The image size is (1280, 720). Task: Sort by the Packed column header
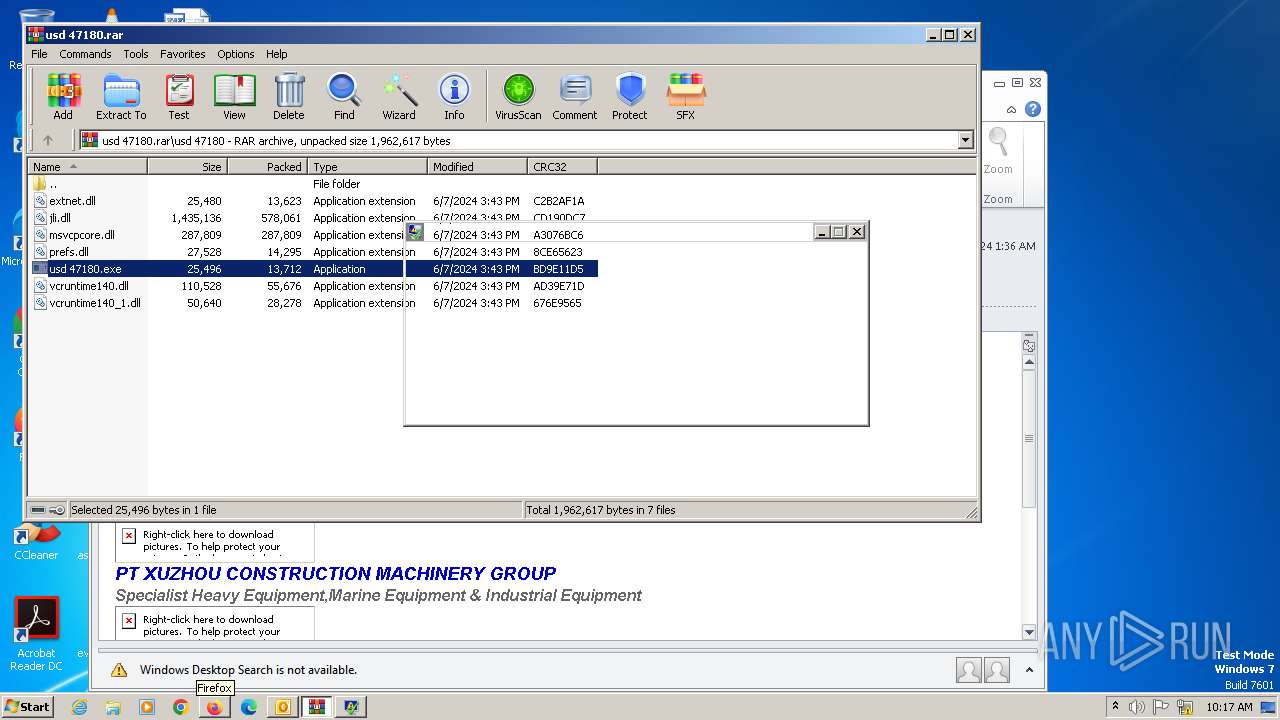coord(268,167)
